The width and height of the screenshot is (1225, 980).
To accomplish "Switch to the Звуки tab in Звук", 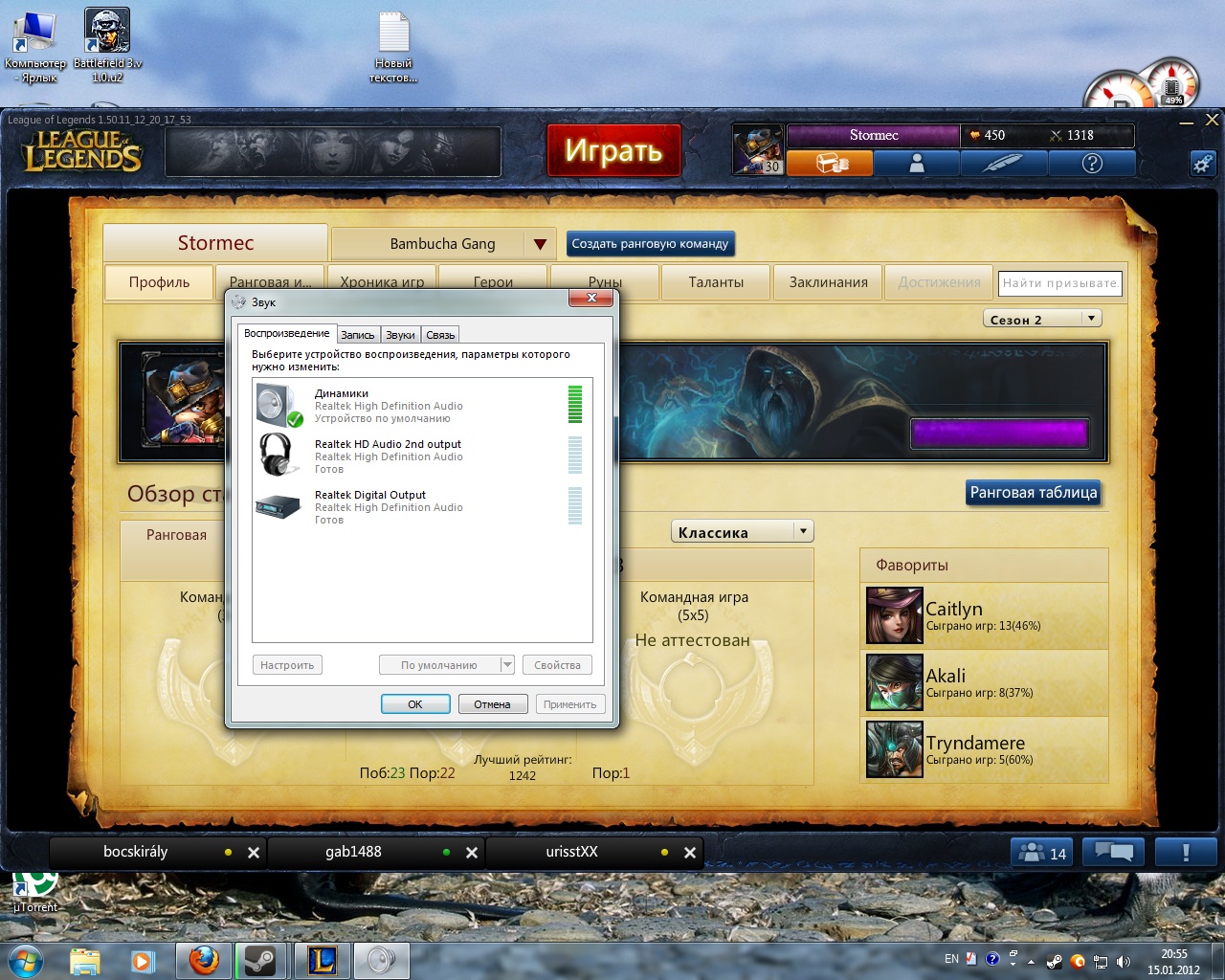I will [400, 335].
